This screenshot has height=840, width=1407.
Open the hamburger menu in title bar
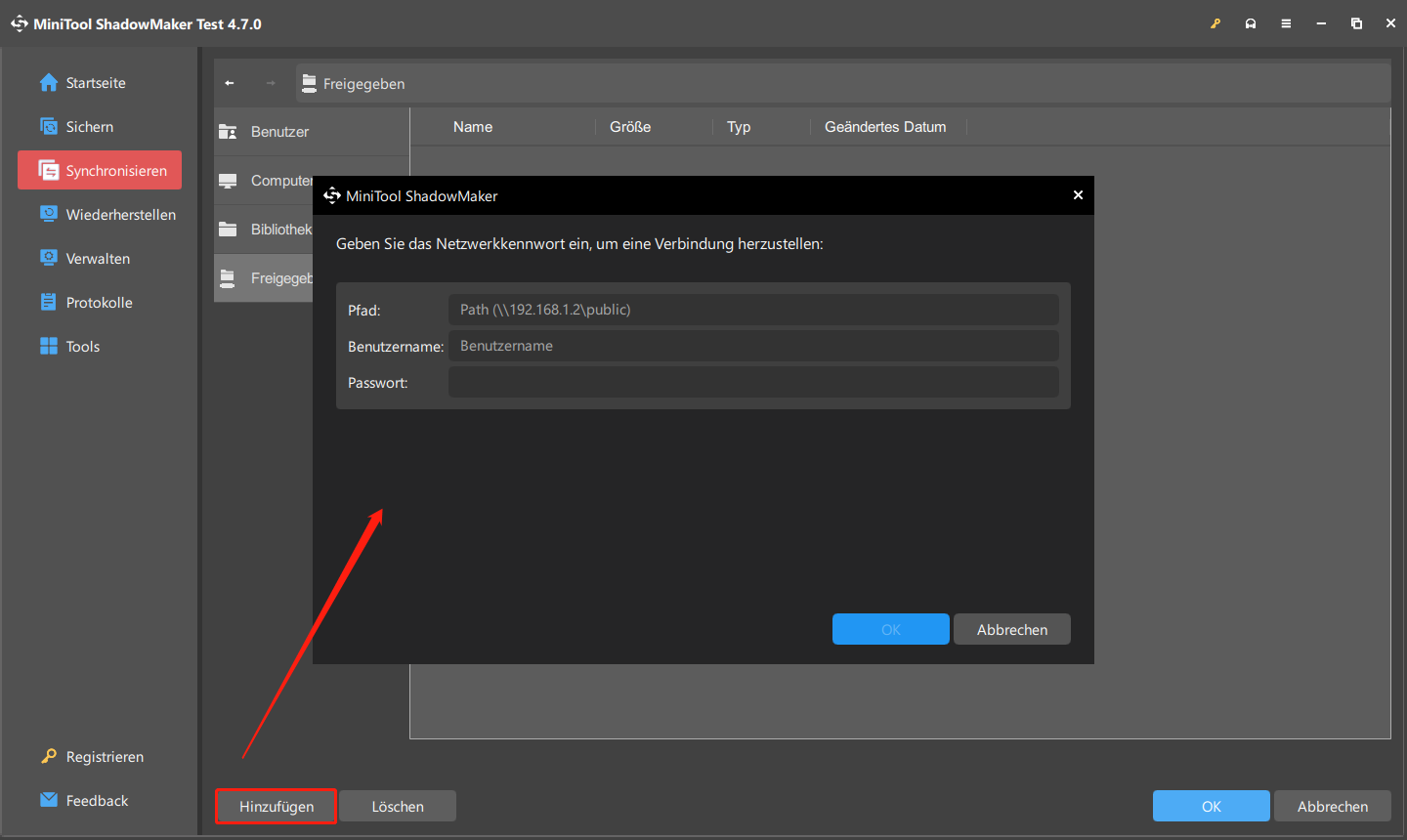coord(1286,23)
